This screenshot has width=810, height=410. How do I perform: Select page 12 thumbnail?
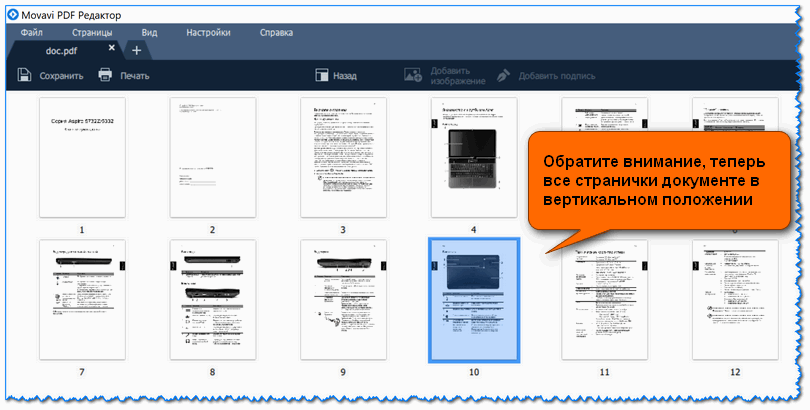coord(735,300)
